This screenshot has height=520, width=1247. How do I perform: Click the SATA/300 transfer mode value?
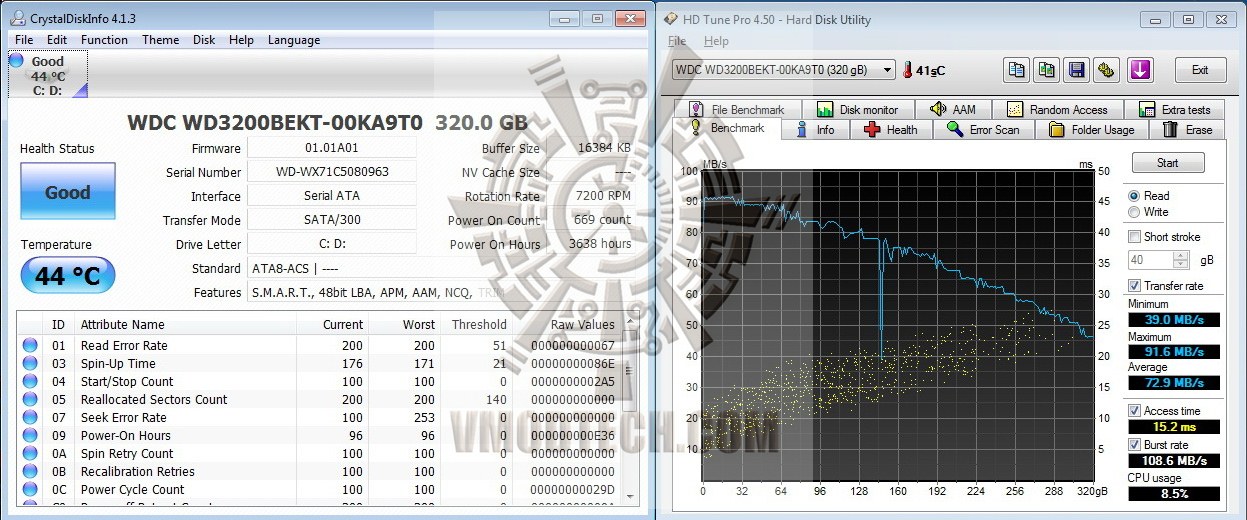[331, 220]
